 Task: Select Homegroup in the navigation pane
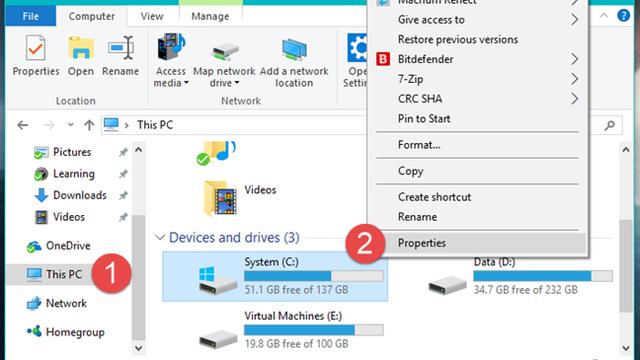75,332
